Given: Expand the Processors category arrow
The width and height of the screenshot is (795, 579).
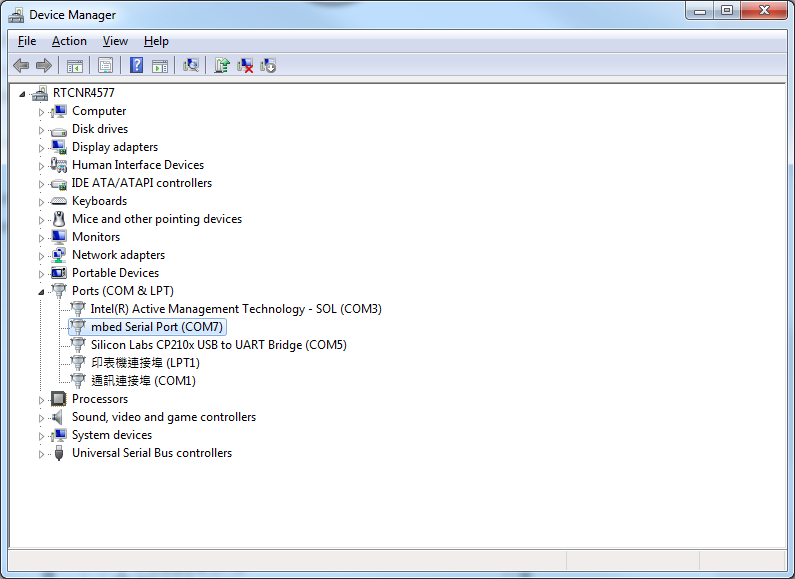Looking at the screenshot, I should coord(42,400).
